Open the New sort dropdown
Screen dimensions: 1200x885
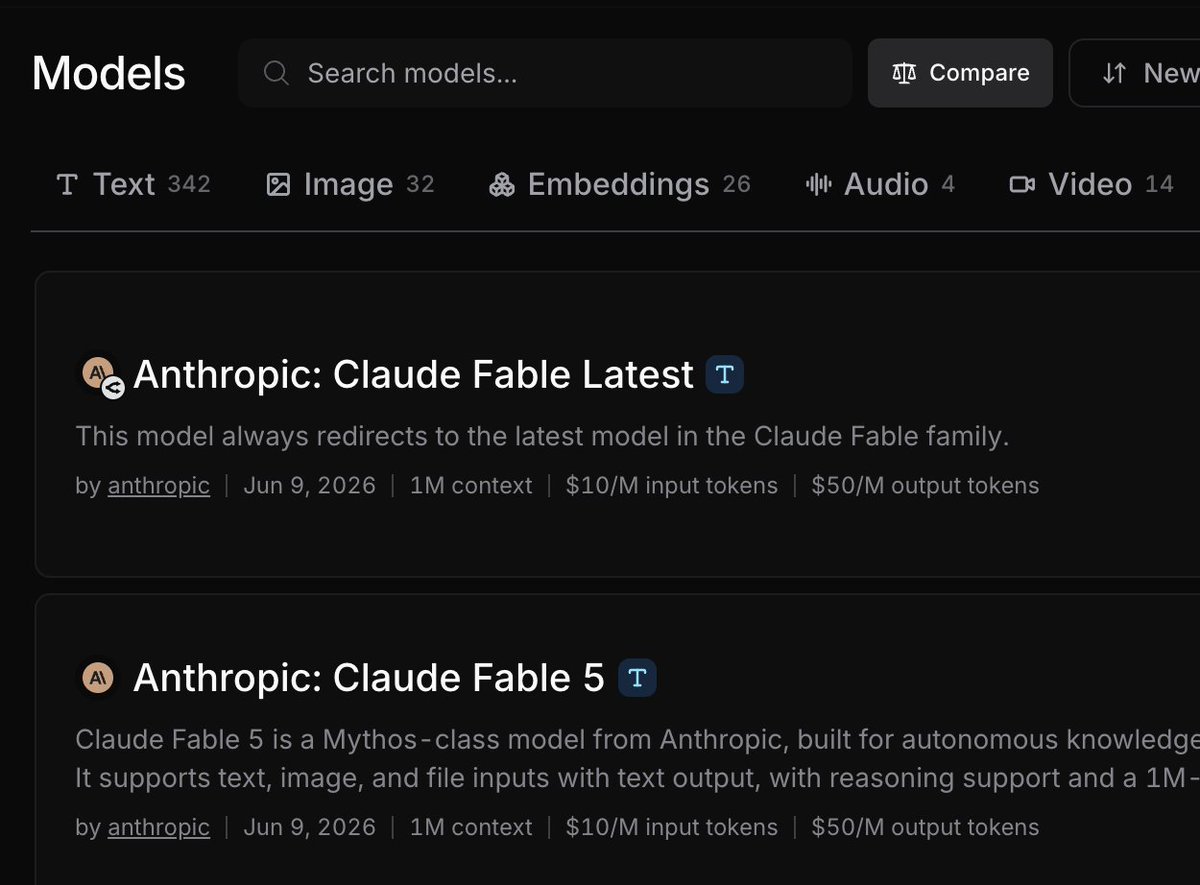click(1135, 73)
